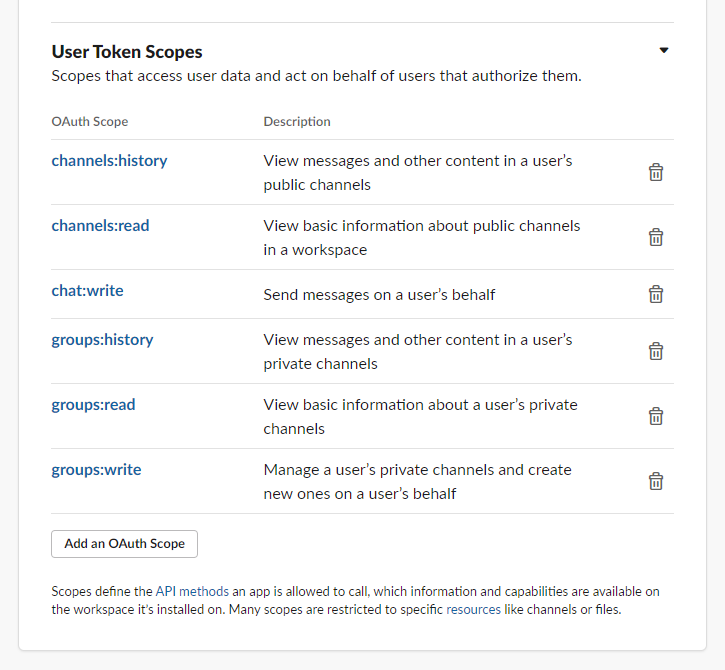Open the channels:read scope link
This screenshot has height=670, width=725.
100,225
